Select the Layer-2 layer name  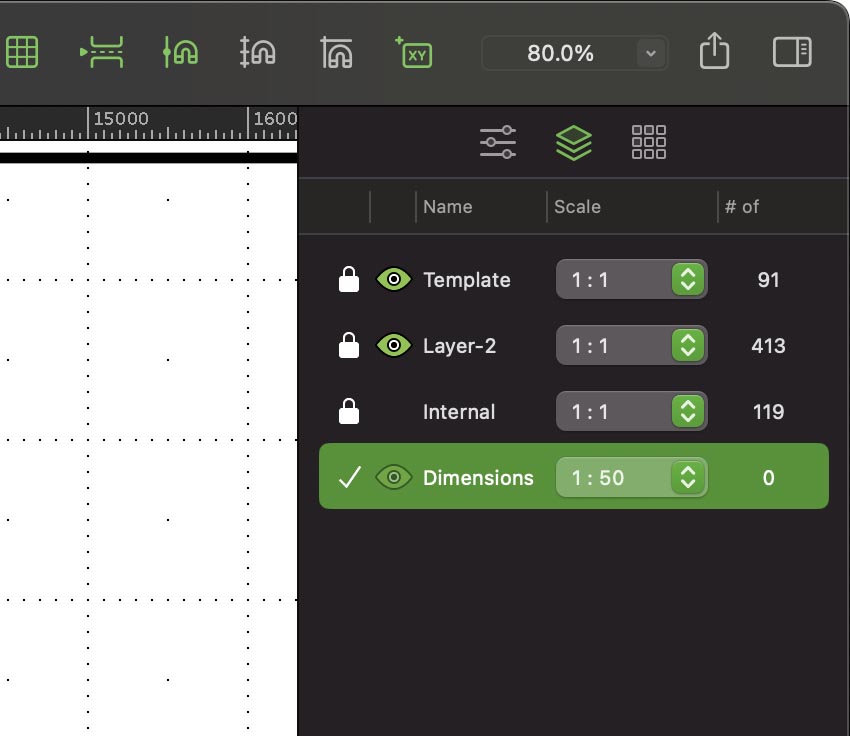click(459, 346)
